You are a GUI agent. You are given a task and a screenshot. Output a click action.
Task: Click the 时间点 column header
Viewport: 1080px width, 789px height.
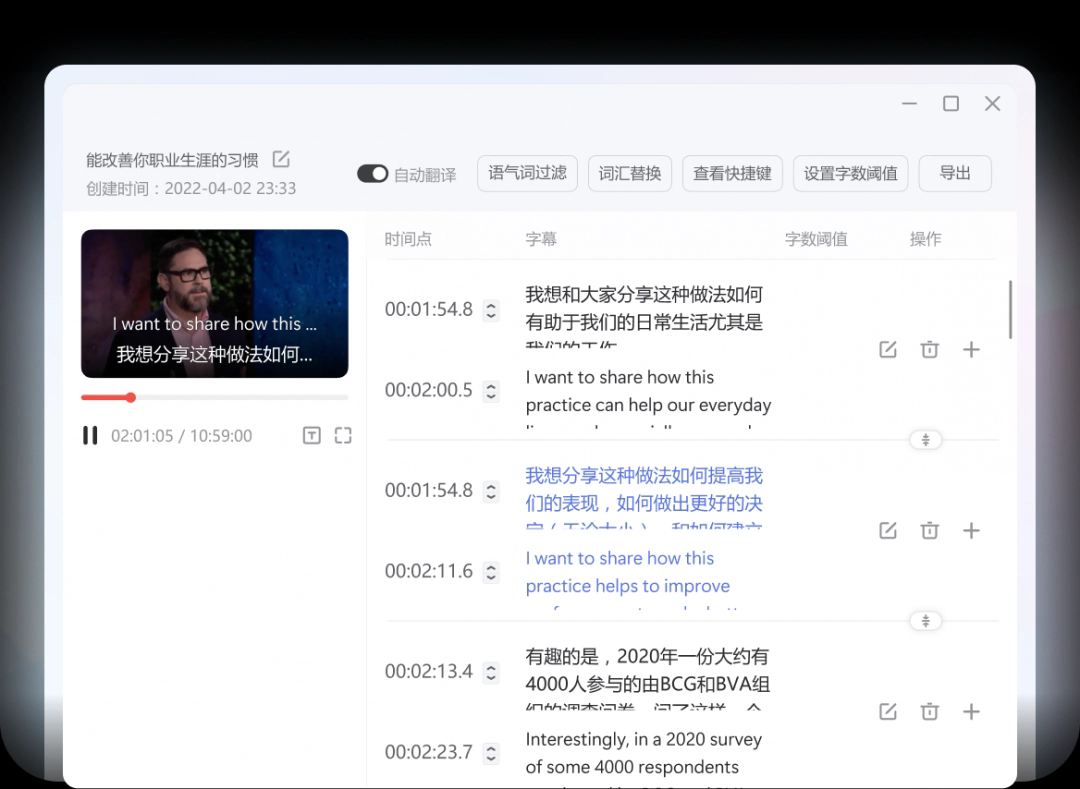[x=408, y=239]
